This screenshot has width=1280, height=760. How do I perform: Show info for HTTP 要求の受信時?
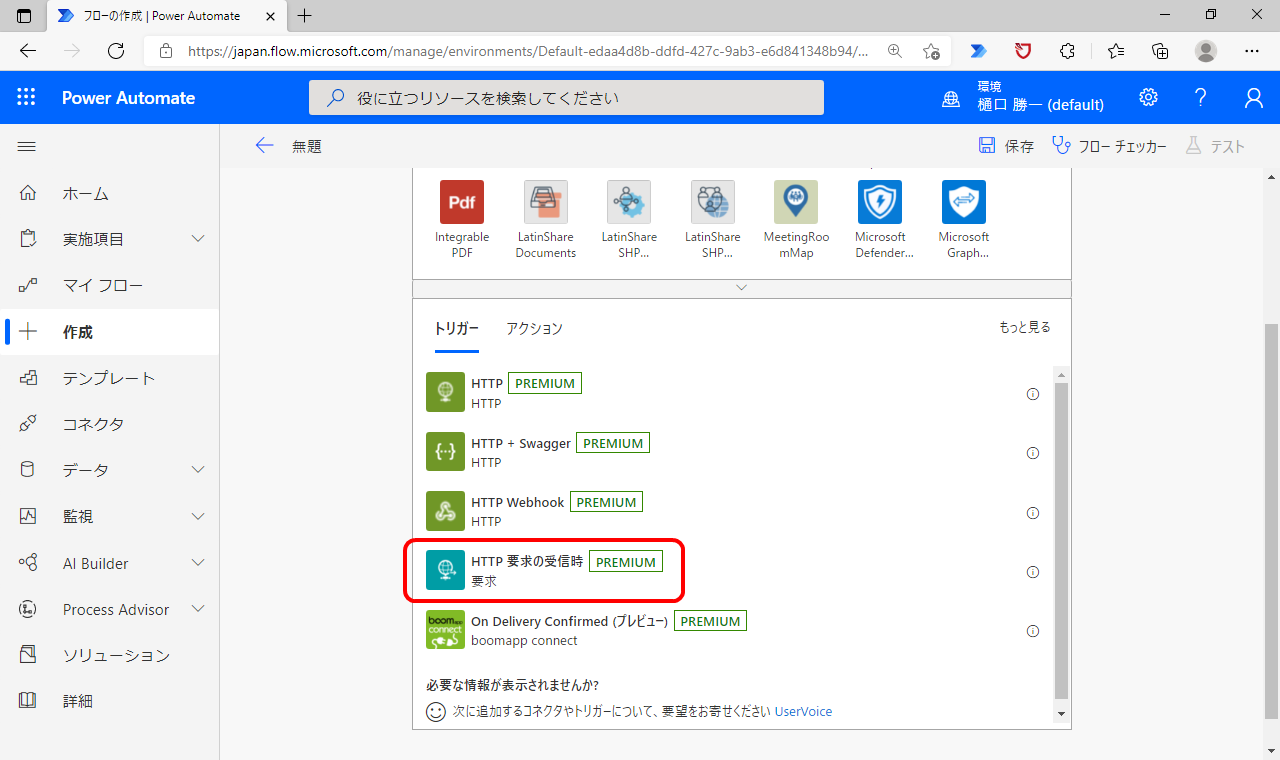pos(1033,572)
